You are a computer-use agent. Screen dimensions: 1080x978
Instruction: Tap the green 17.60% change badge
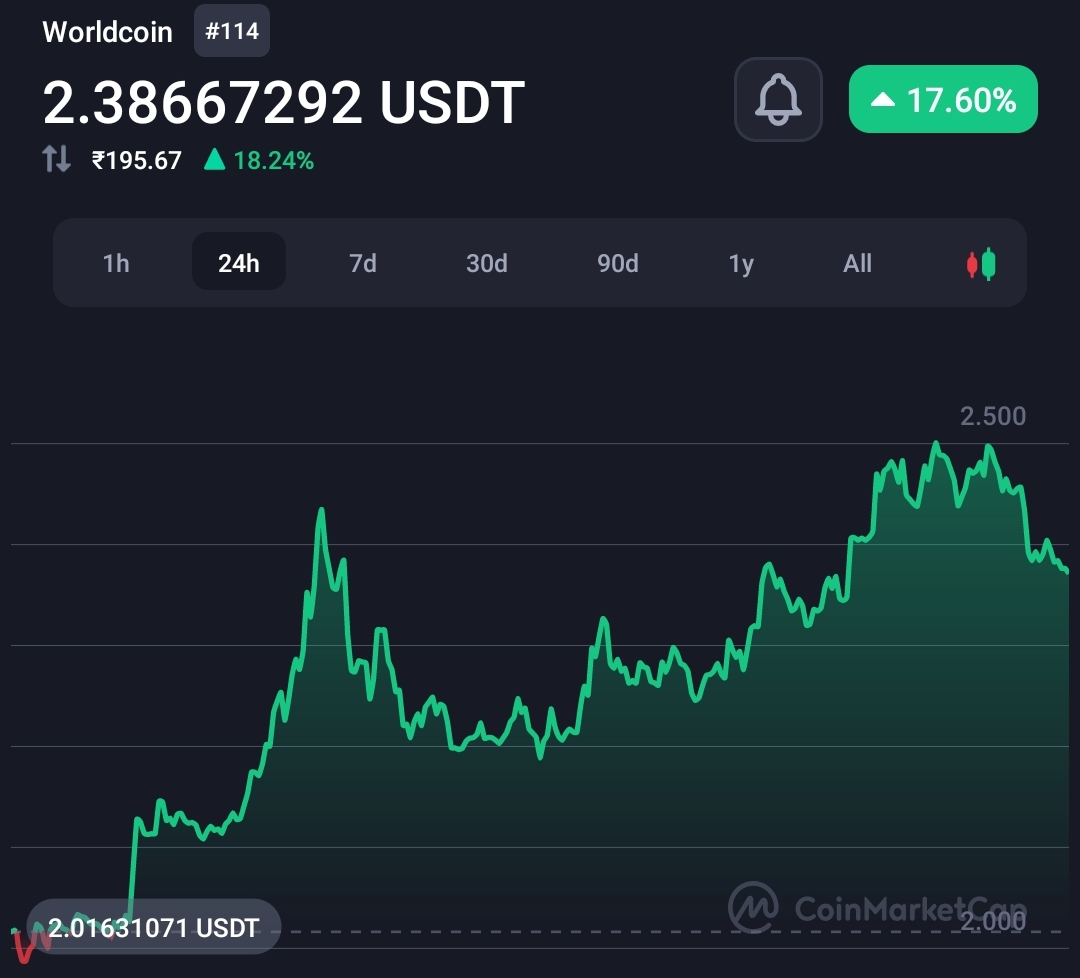[x=943, y=99]
